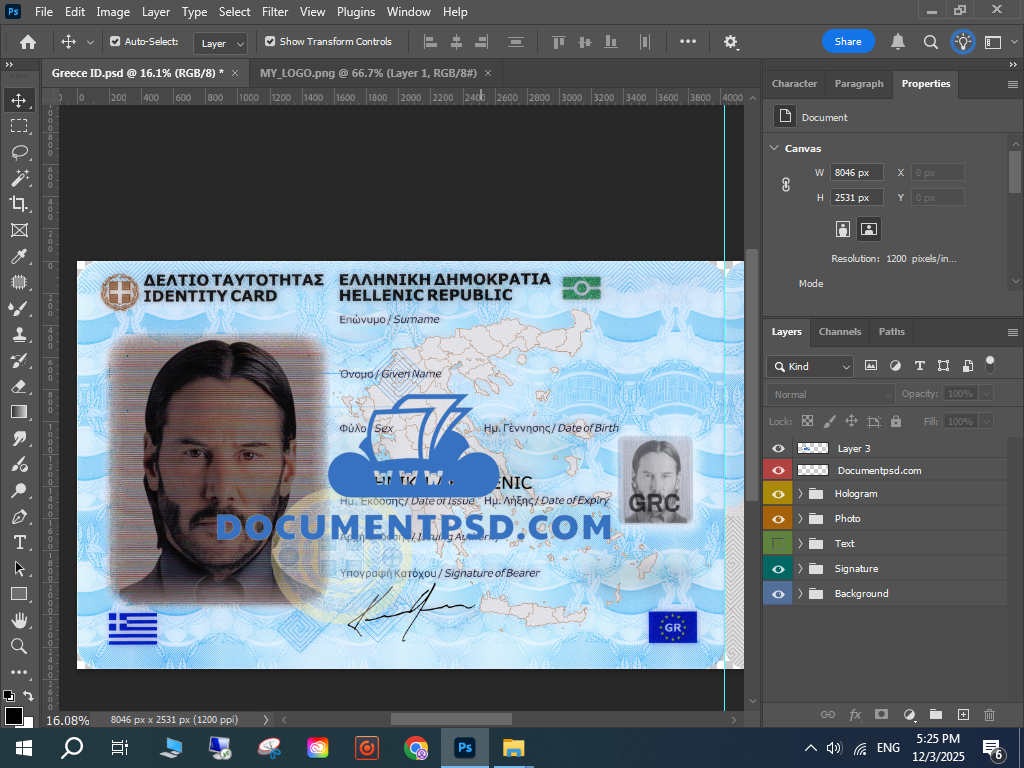Image resolution: width=1024 pixels, height=768 pixels.
Task: Click the Share button
Action: tap(848, 42)
